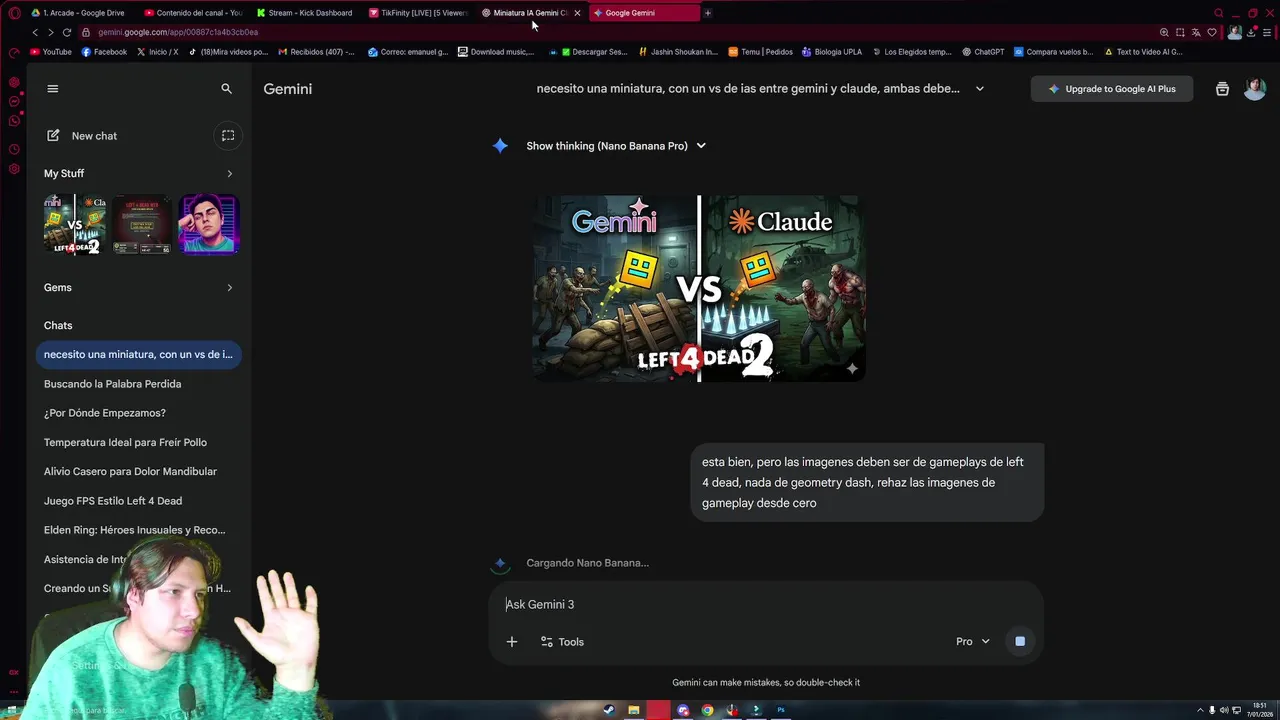This screenshot has height=720, width=1280.
Task: Go back in browser history
Action: (x=35, y=32)
